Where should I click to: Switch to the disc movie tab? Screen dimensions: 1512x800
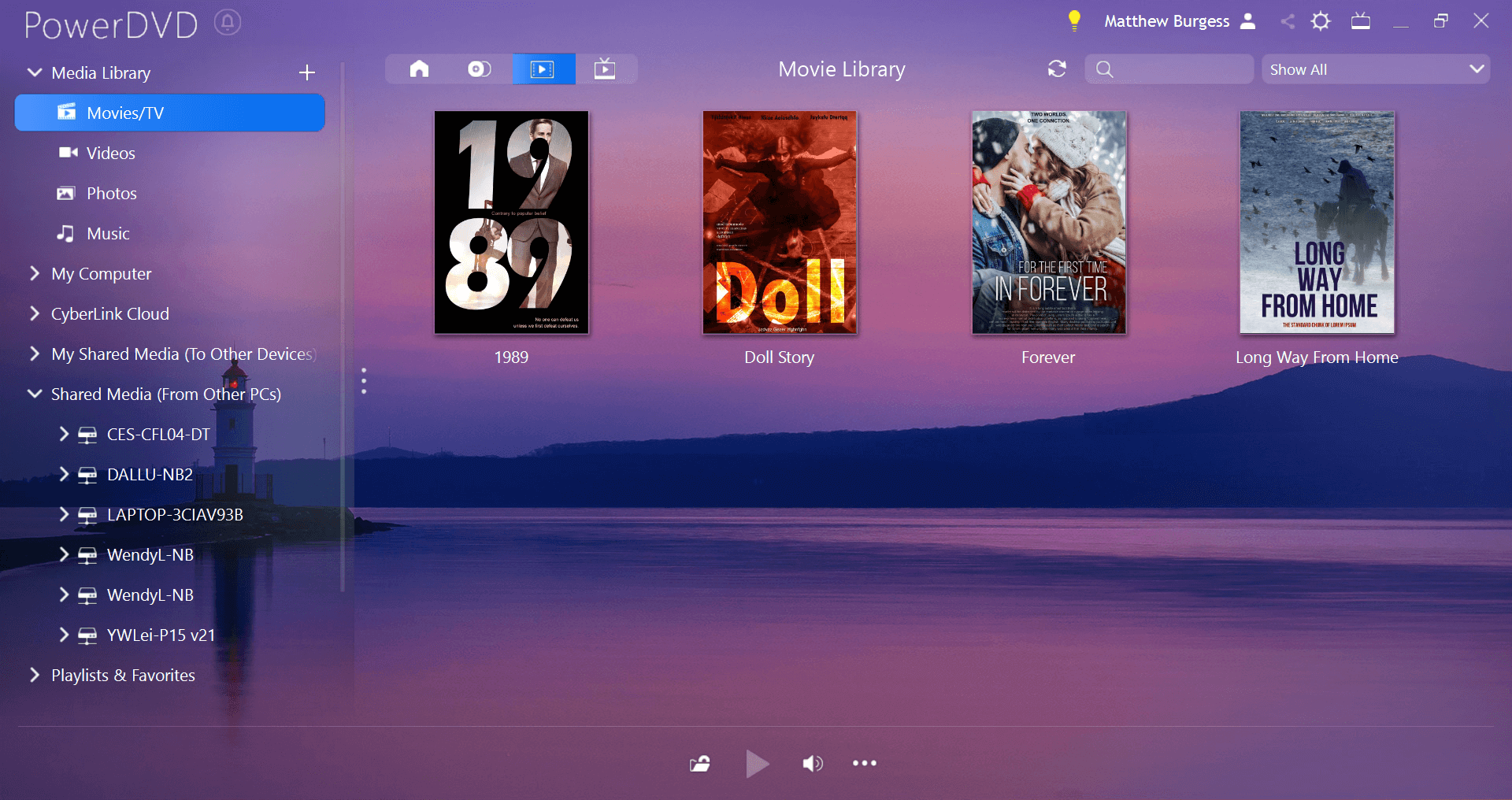tap(480, 69)
